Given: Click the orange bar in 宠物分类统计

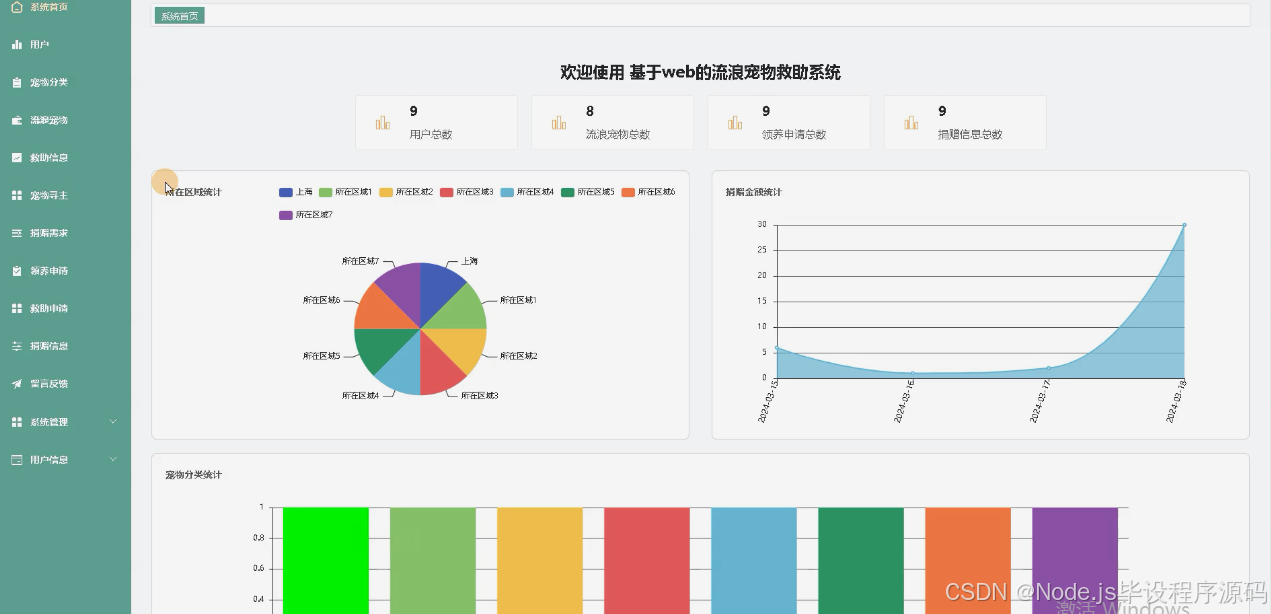Looking at the screenshot, I should (968, 560).
